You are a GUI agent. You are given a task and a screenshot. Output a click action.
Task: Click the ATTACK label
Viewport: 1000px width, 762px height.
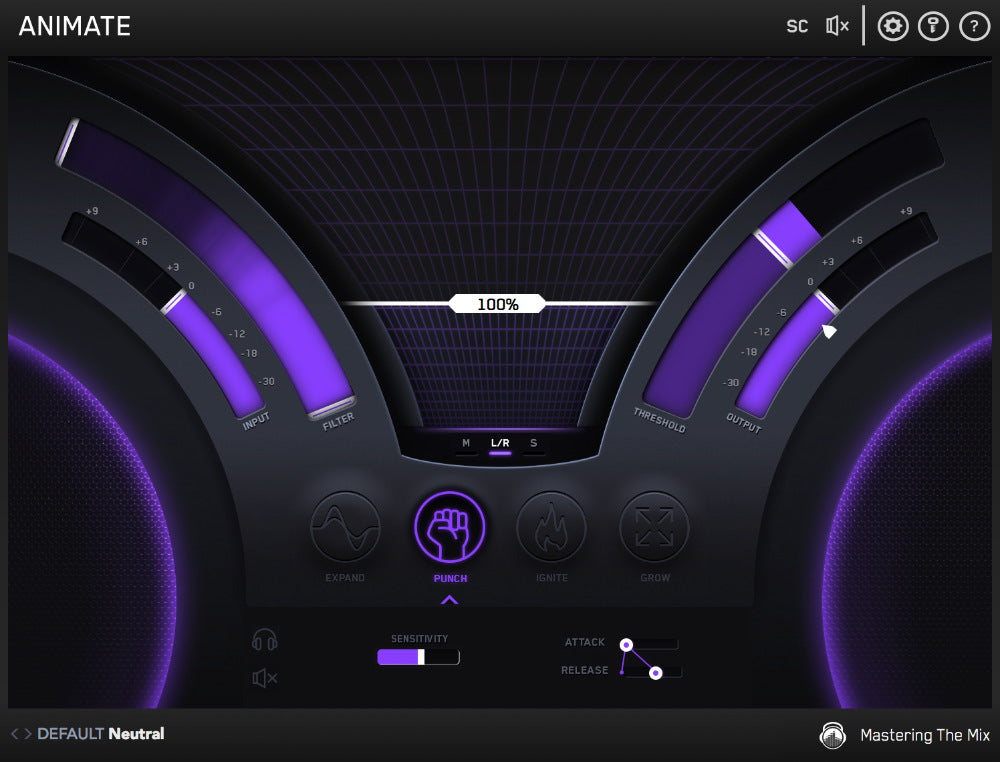pos(584,642)
